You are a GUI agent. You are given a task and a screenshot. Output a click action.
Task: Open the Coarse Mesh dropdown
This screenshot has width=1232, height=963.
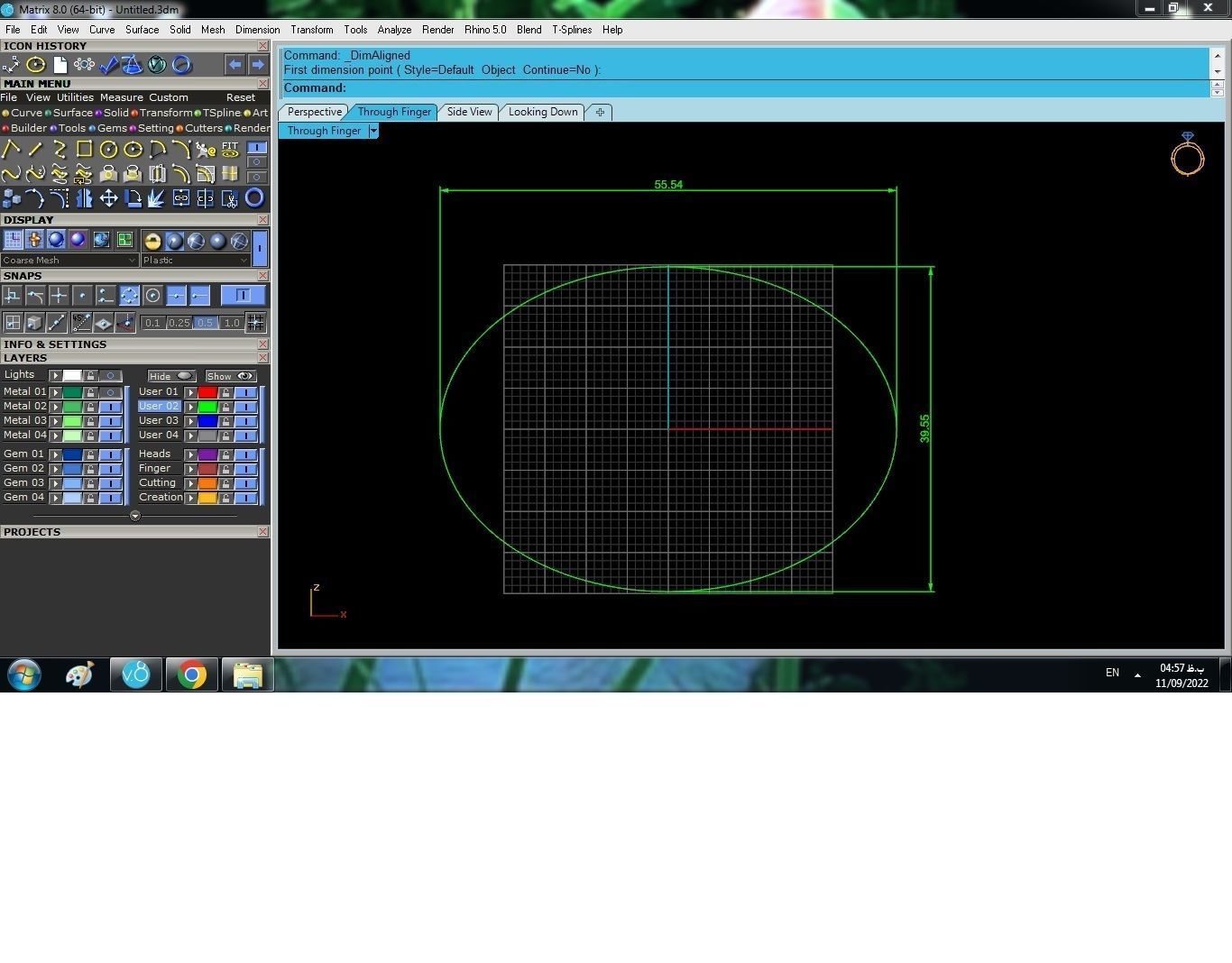pyautogui.click(x=69, y=261)
